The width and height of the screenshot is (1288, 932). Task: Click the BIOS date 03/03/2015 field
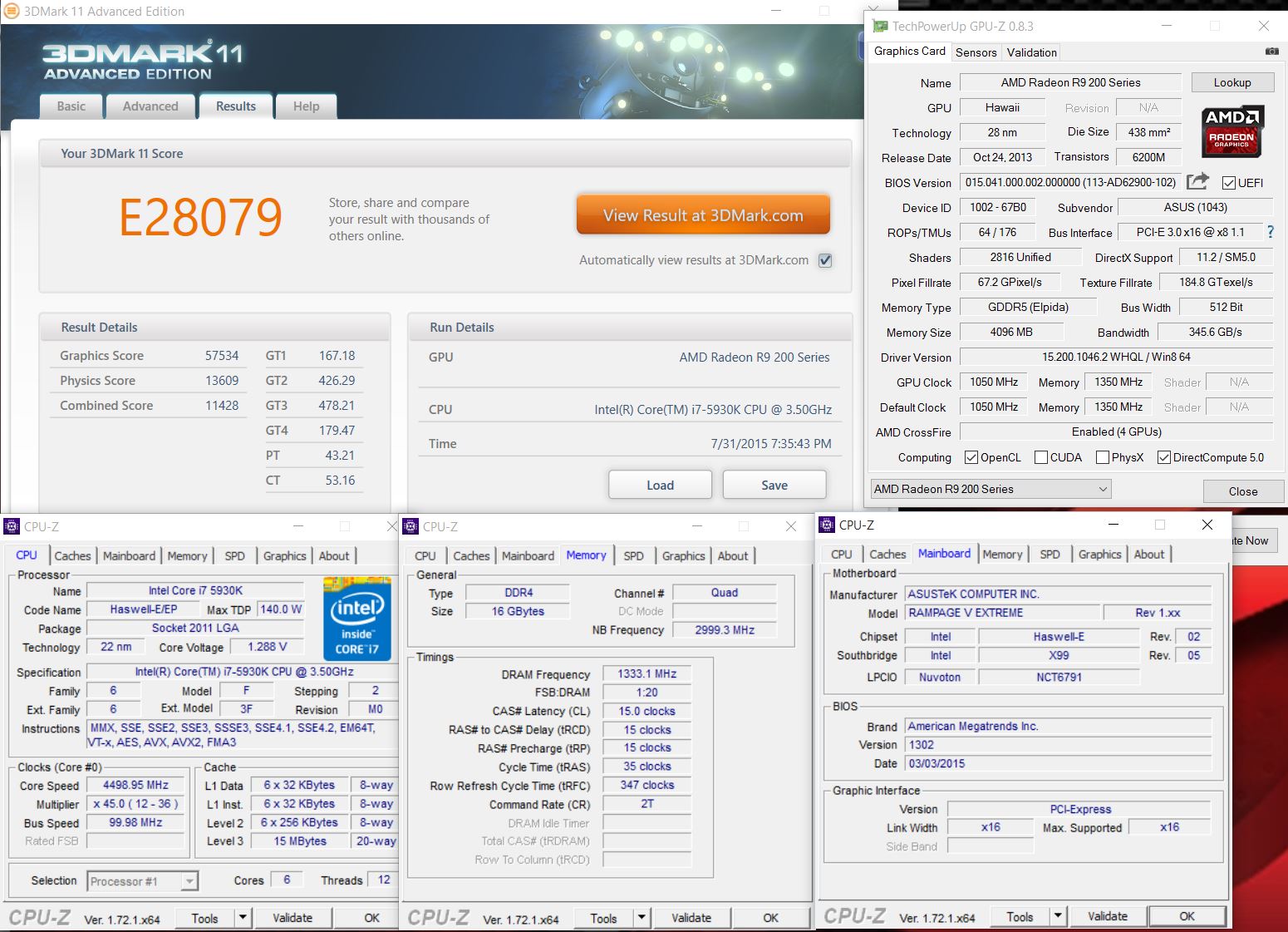click(x=1059, y=763)
